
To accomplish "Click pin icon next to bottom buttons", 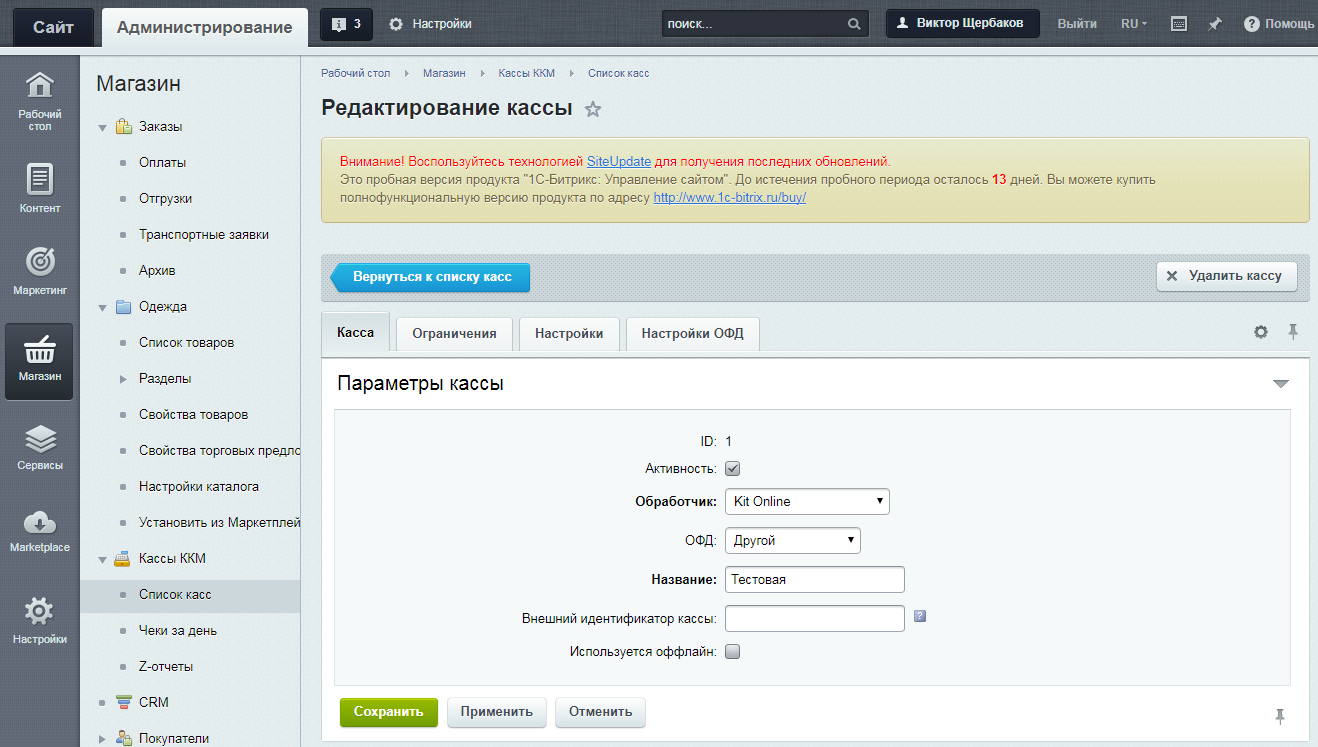I will (1280, 716).
